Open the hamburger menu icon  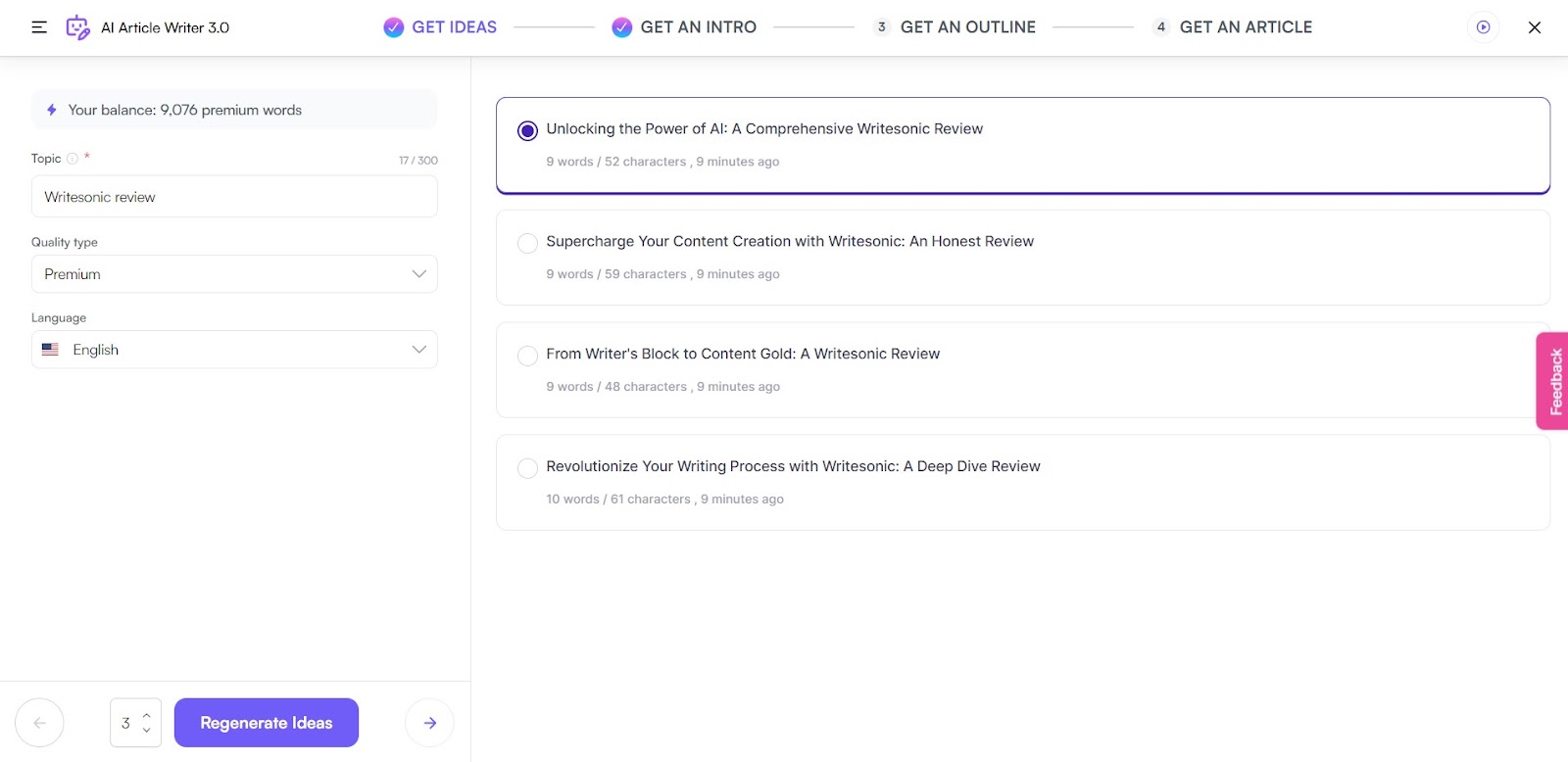click(x=39, y=27)
